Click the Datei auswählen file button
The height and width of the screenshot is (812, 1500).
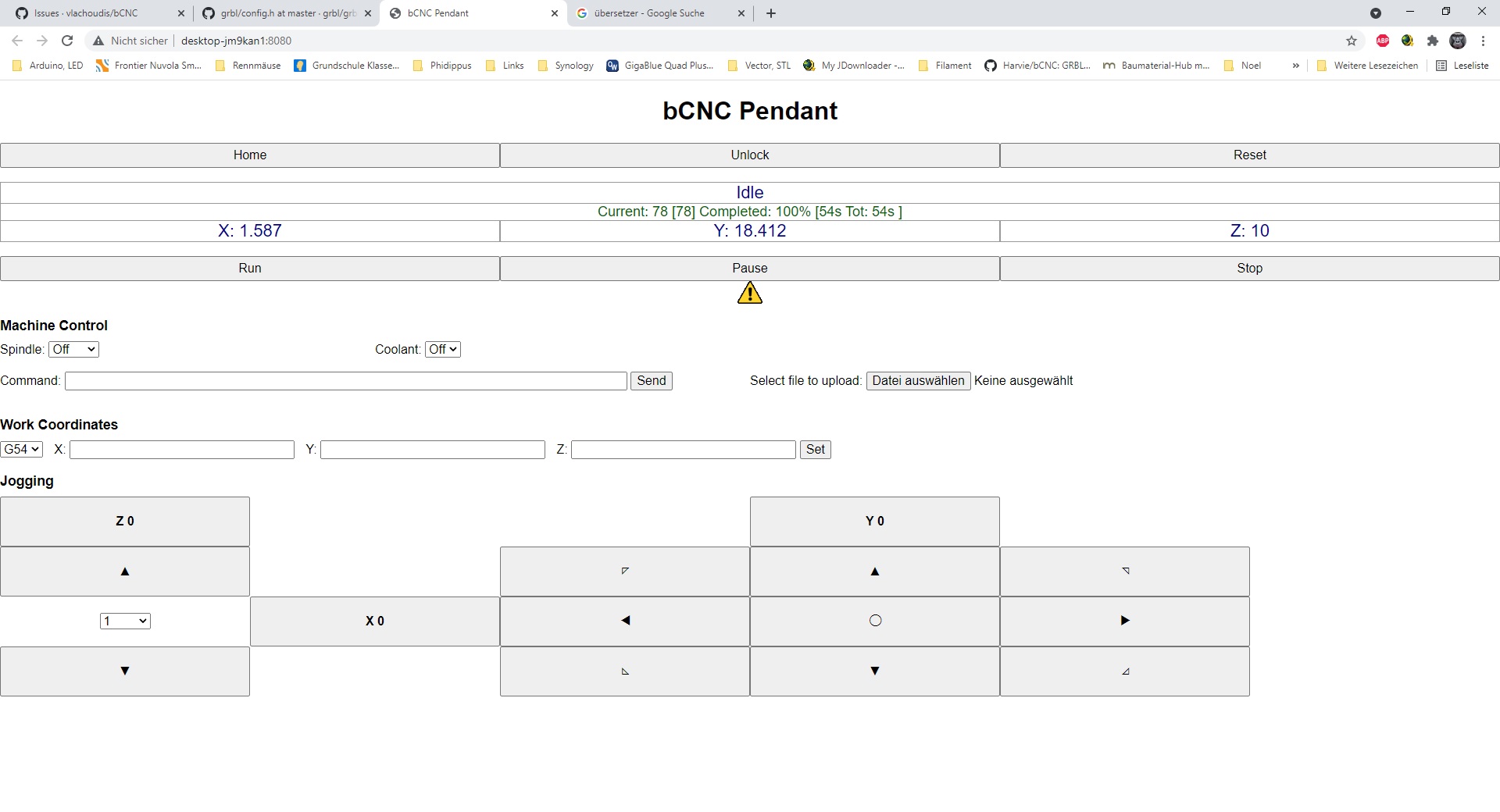918,381
